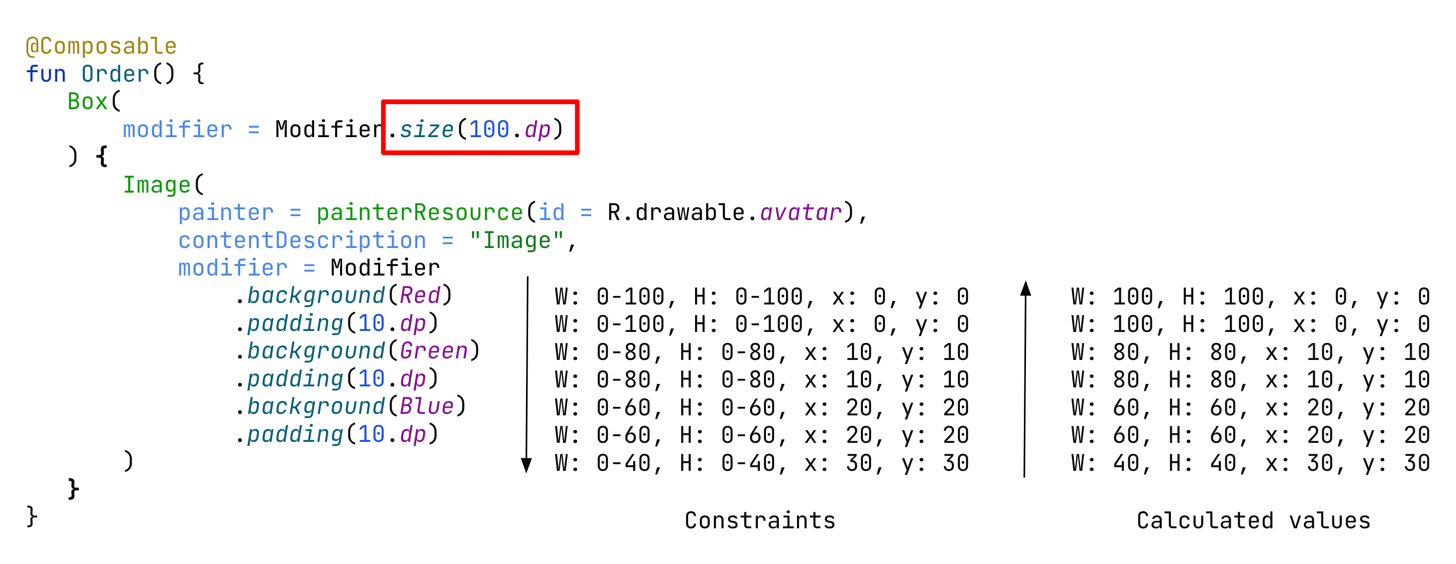
Task: Click the Box composable keyword
Action: point(89,101)
